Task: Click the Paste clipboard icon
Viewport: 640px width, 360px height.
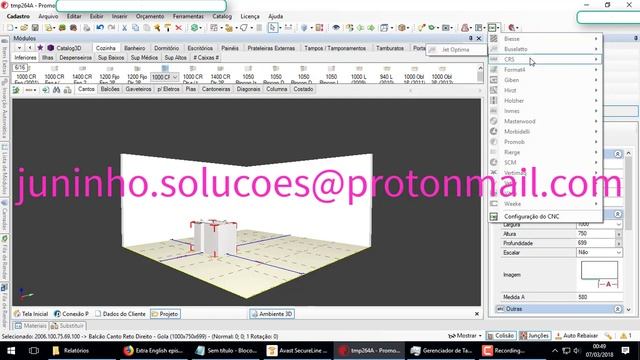Action: (x=146, y=28)
